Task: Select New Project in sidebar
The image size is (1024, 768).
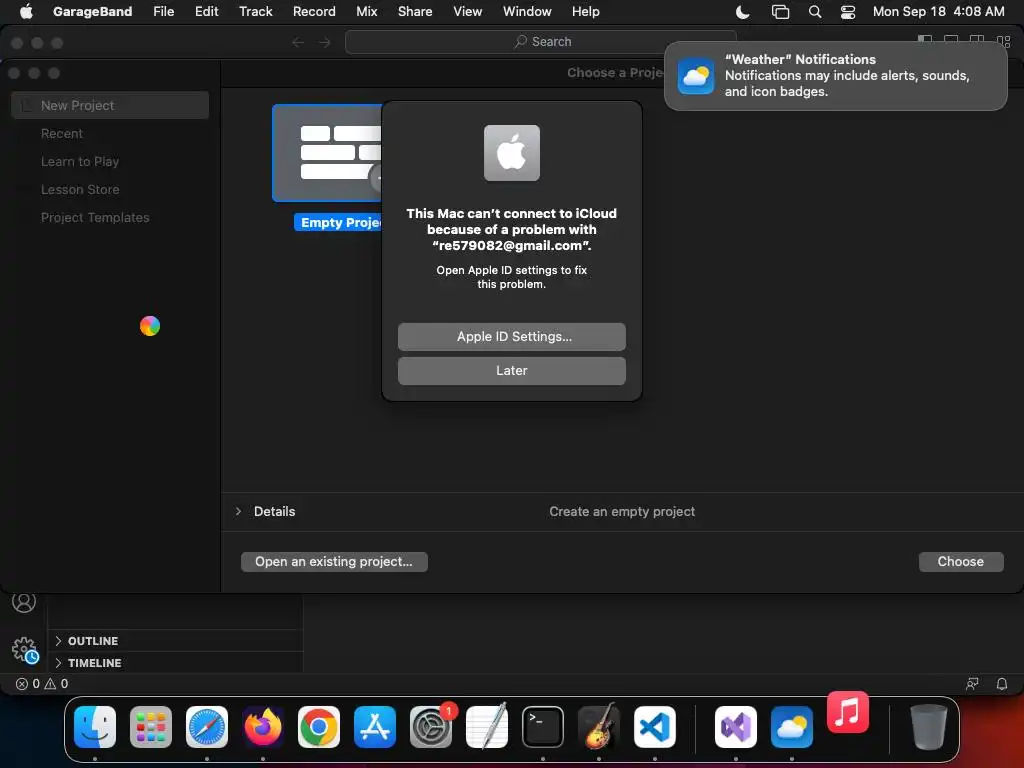Action: (x=110, y=105)
